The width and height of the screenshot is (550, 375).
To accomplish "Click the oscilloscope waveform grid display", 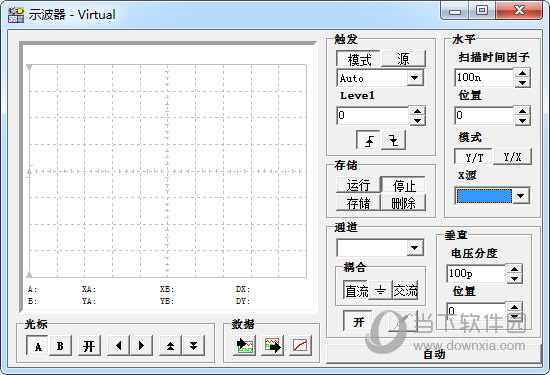I will coord(167,171).
